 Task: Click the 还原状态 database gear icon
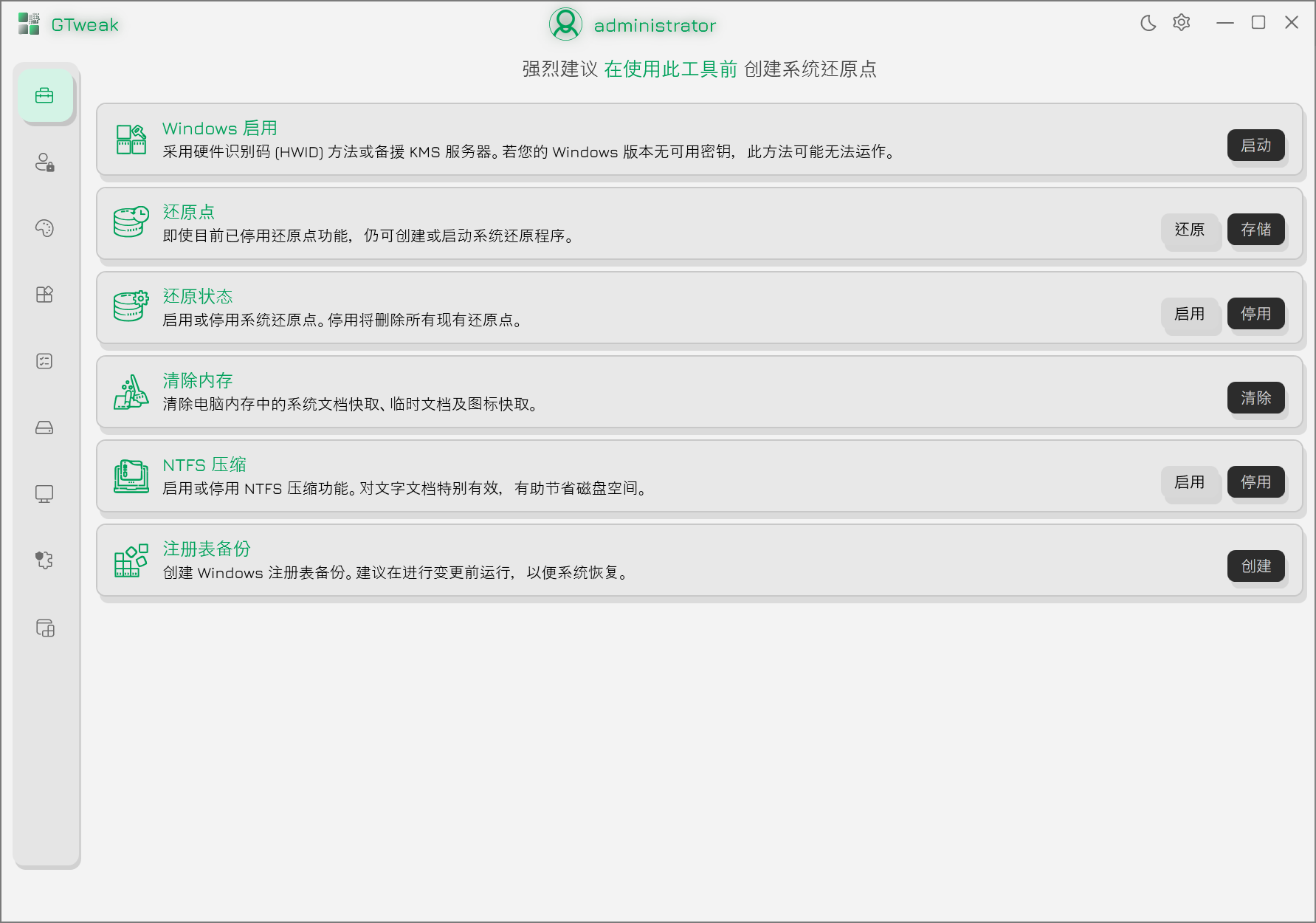tap(131, 306)
